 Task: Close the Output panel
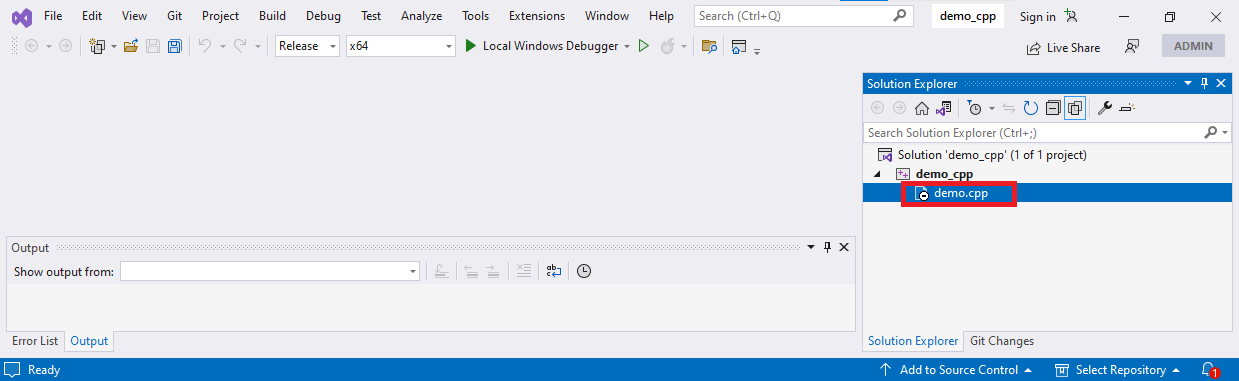coord(844,247)
